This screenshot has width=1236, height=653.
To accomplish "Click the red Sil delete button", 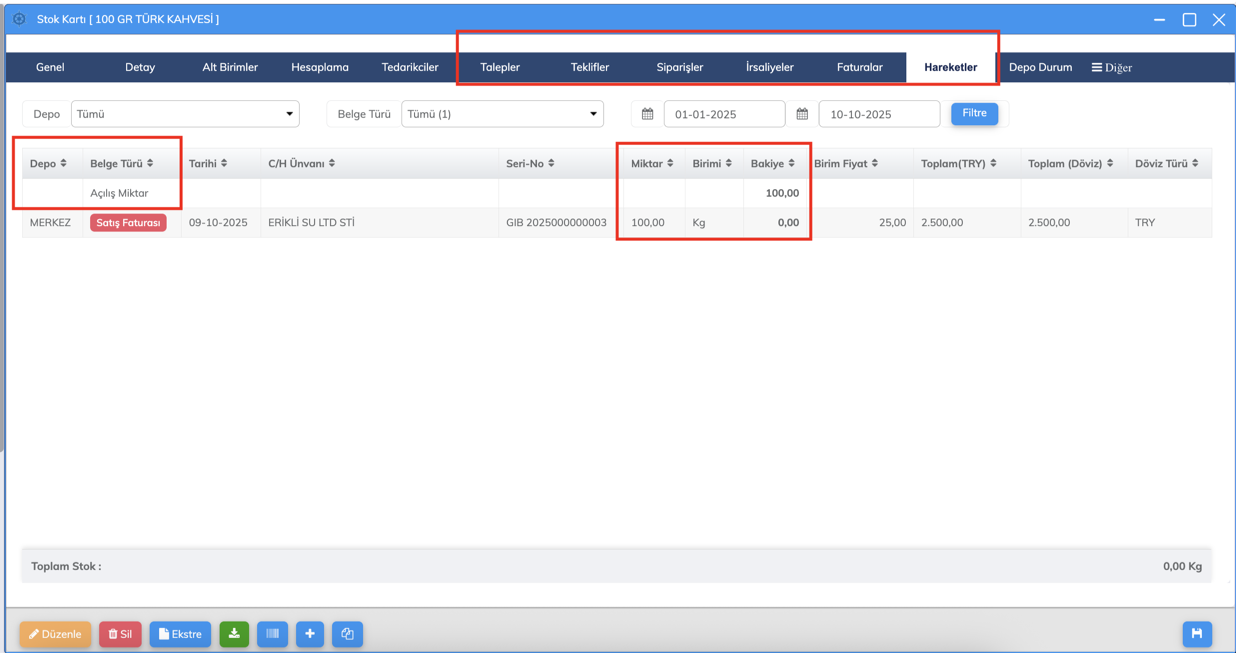I will [120, 634].
